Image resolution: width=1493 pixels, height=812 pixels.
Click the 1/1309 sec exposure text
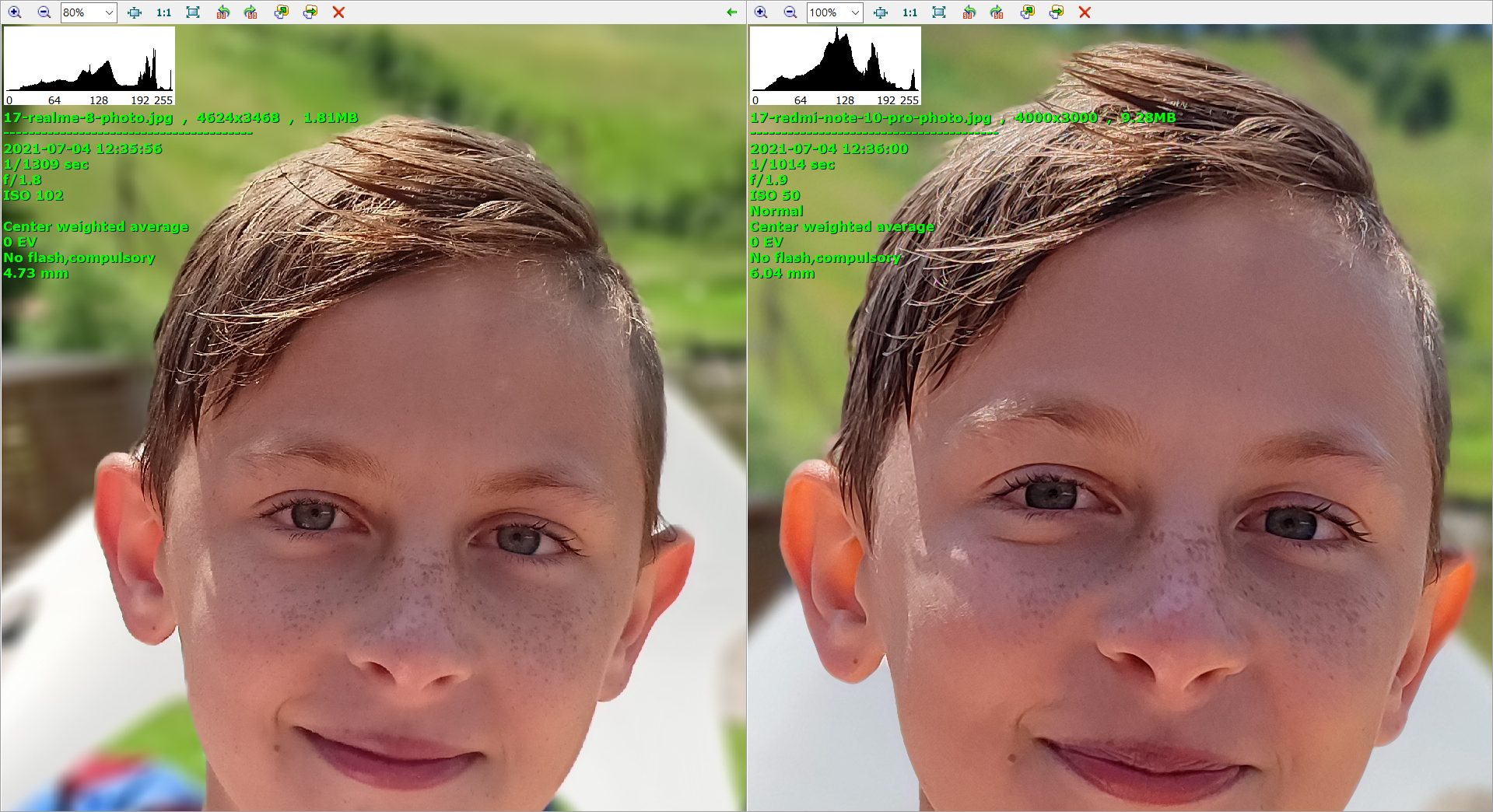coord(46,164)
